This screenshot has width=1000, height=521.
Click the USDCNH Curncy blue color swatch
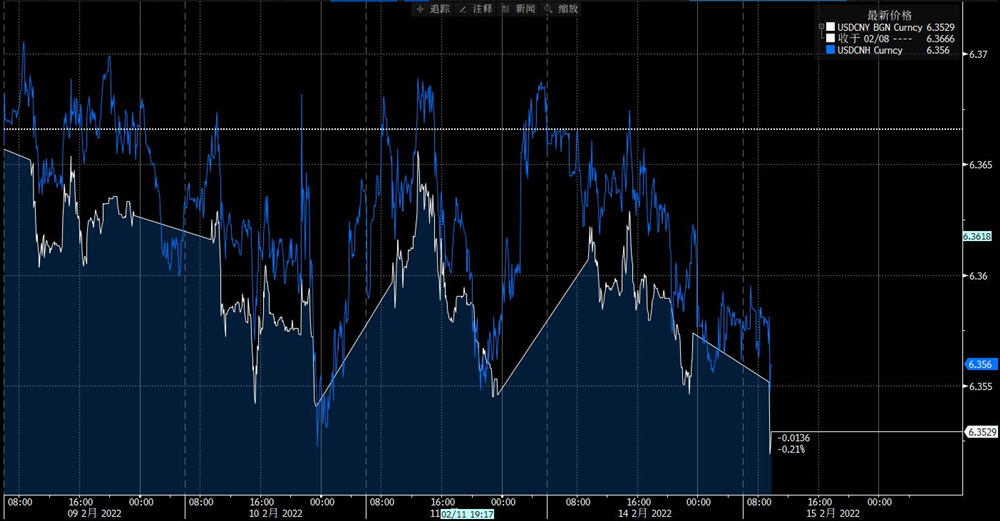(x=829, y=50)
